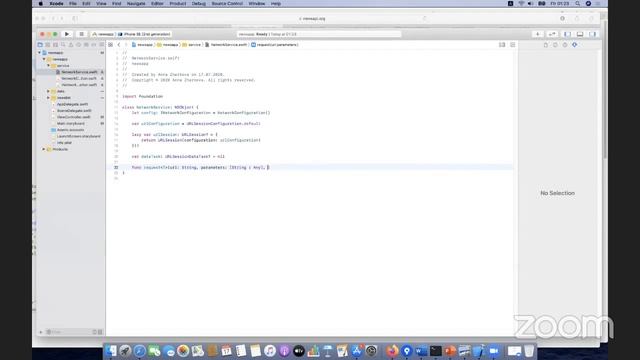Open the Trash in the Dock

tap(529, 351)
